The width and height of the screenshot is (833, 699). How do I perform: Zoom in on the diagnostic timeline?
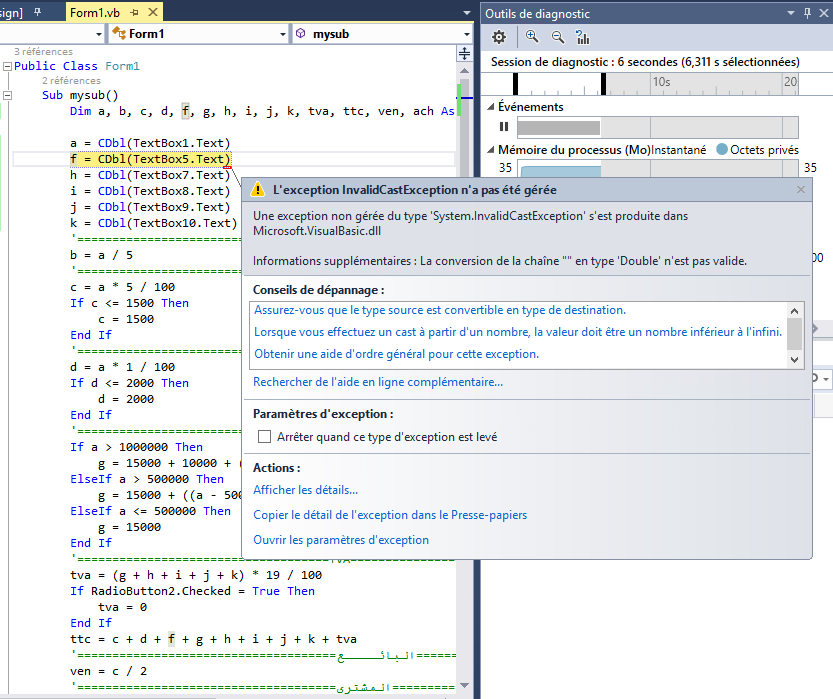point(532,37)
